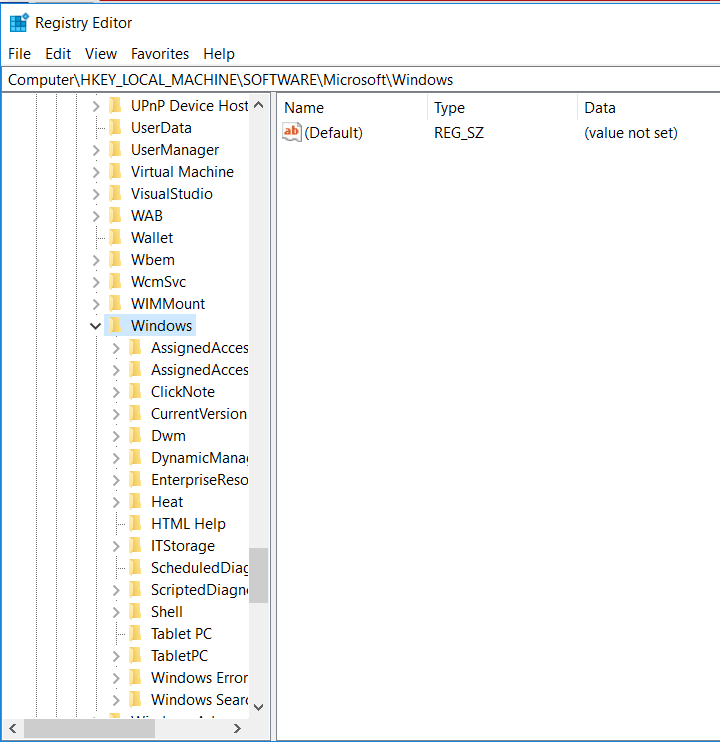Viewport: 720px width, 742px height.
Task: Click the registry path address bar
Action: [360, 80]
